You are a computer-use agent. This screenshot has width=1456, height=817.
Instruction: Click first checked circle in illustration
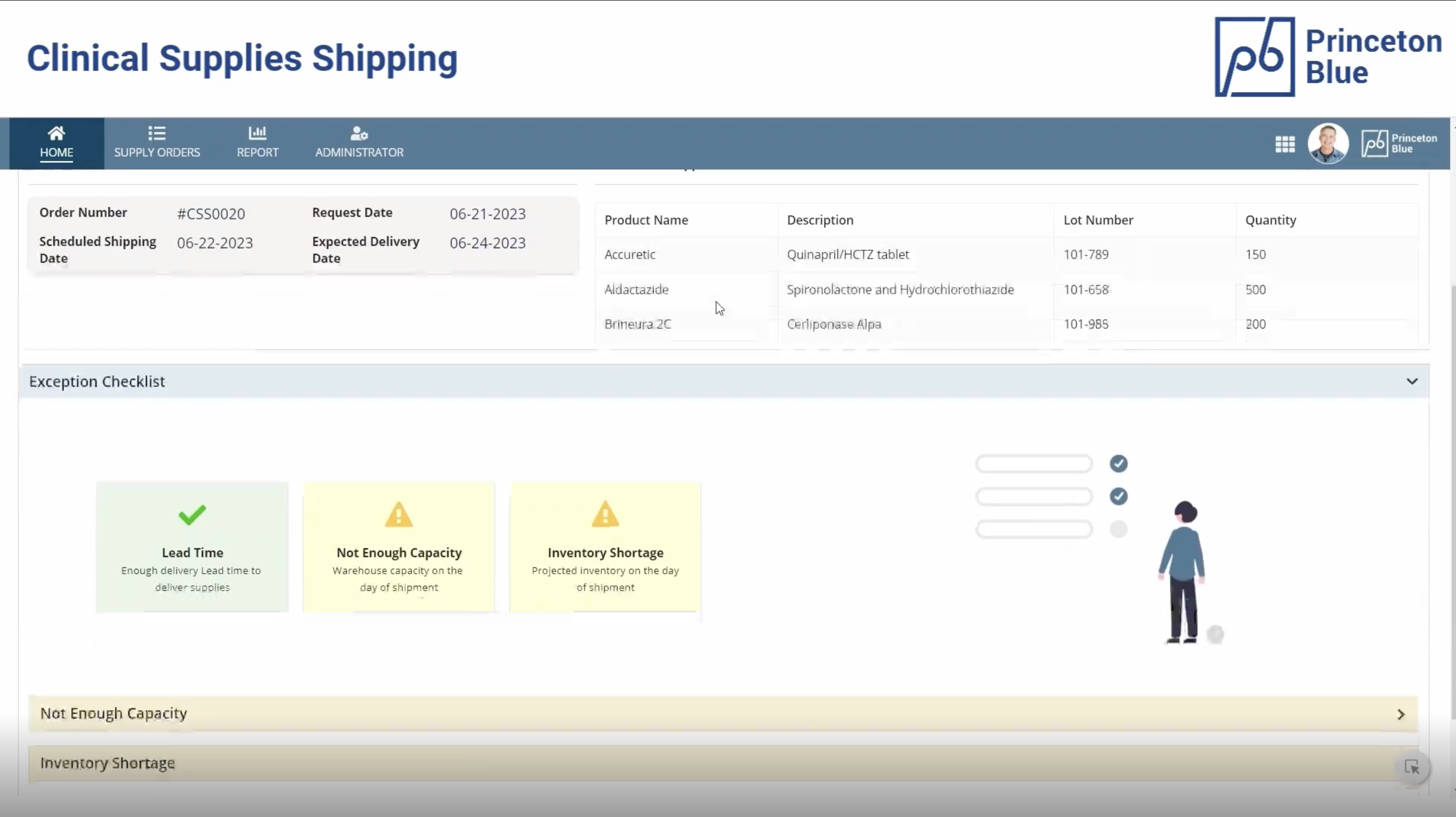click(x=1118, y=464)
